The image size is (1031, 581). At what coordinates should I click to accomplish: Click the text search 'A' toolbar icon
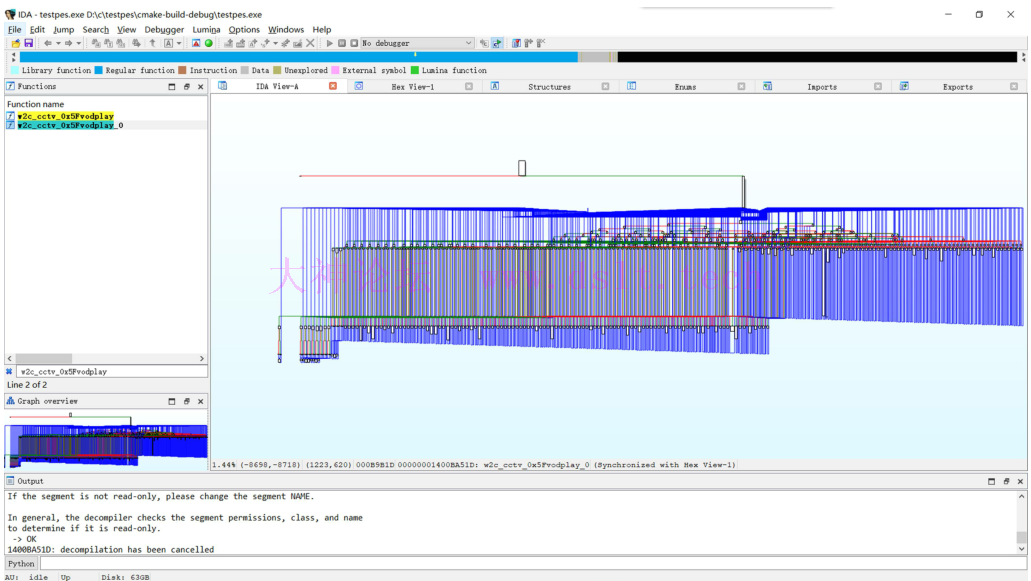[x=168, y=43]
